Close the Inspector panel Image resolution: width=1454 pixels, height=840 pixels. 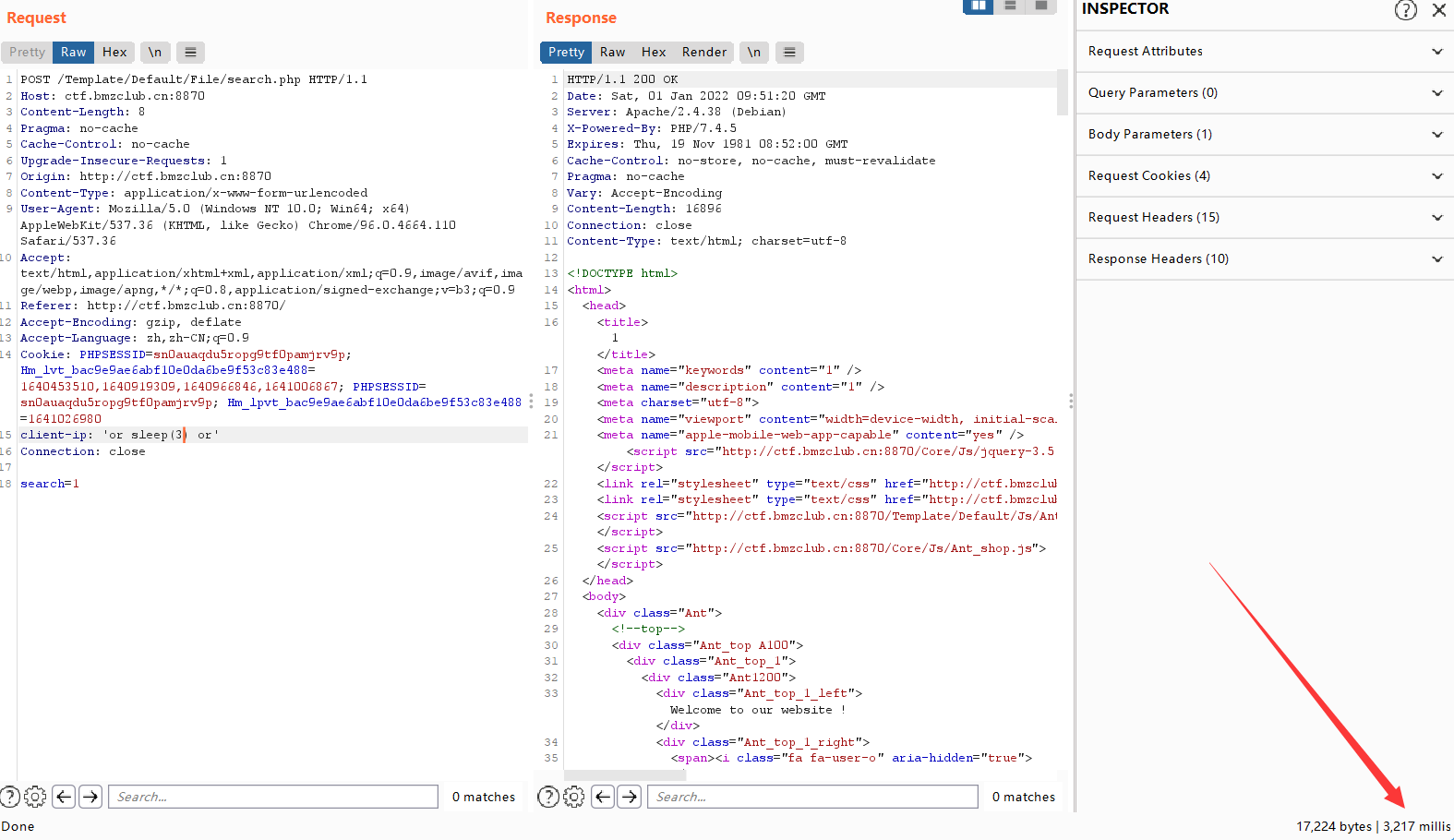(1438, 10)
